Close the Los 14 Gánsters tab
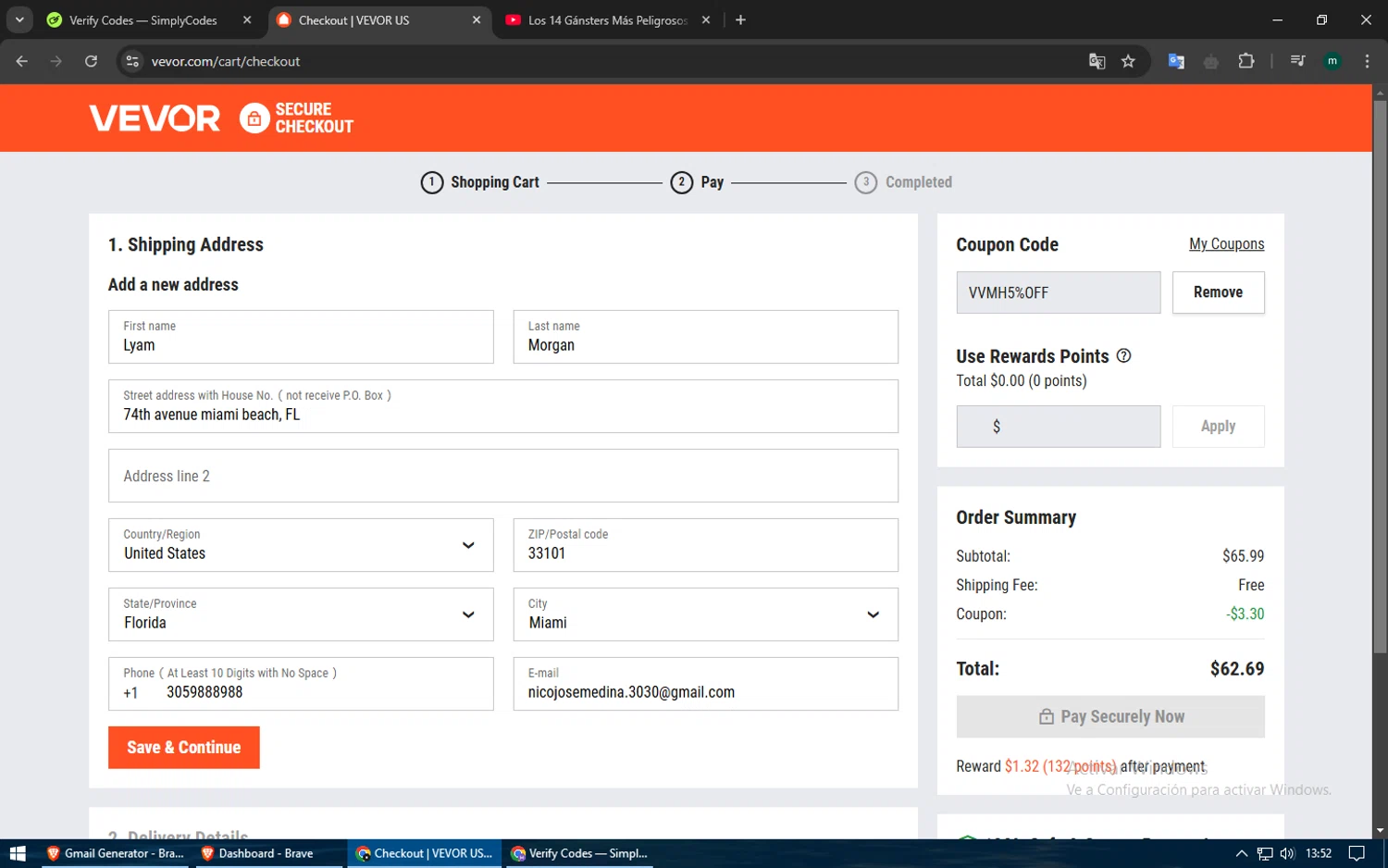 (706, 20)
